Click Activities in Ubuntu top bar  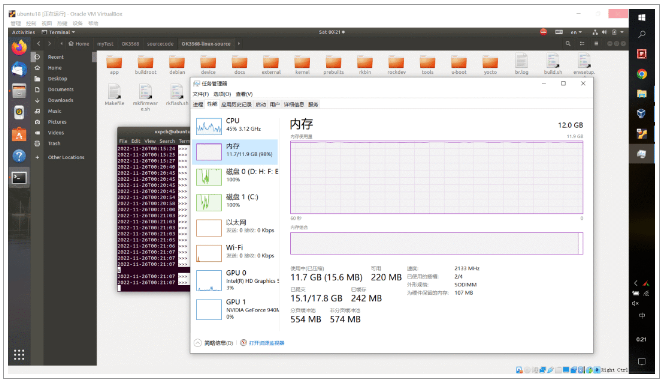[23, 32]
